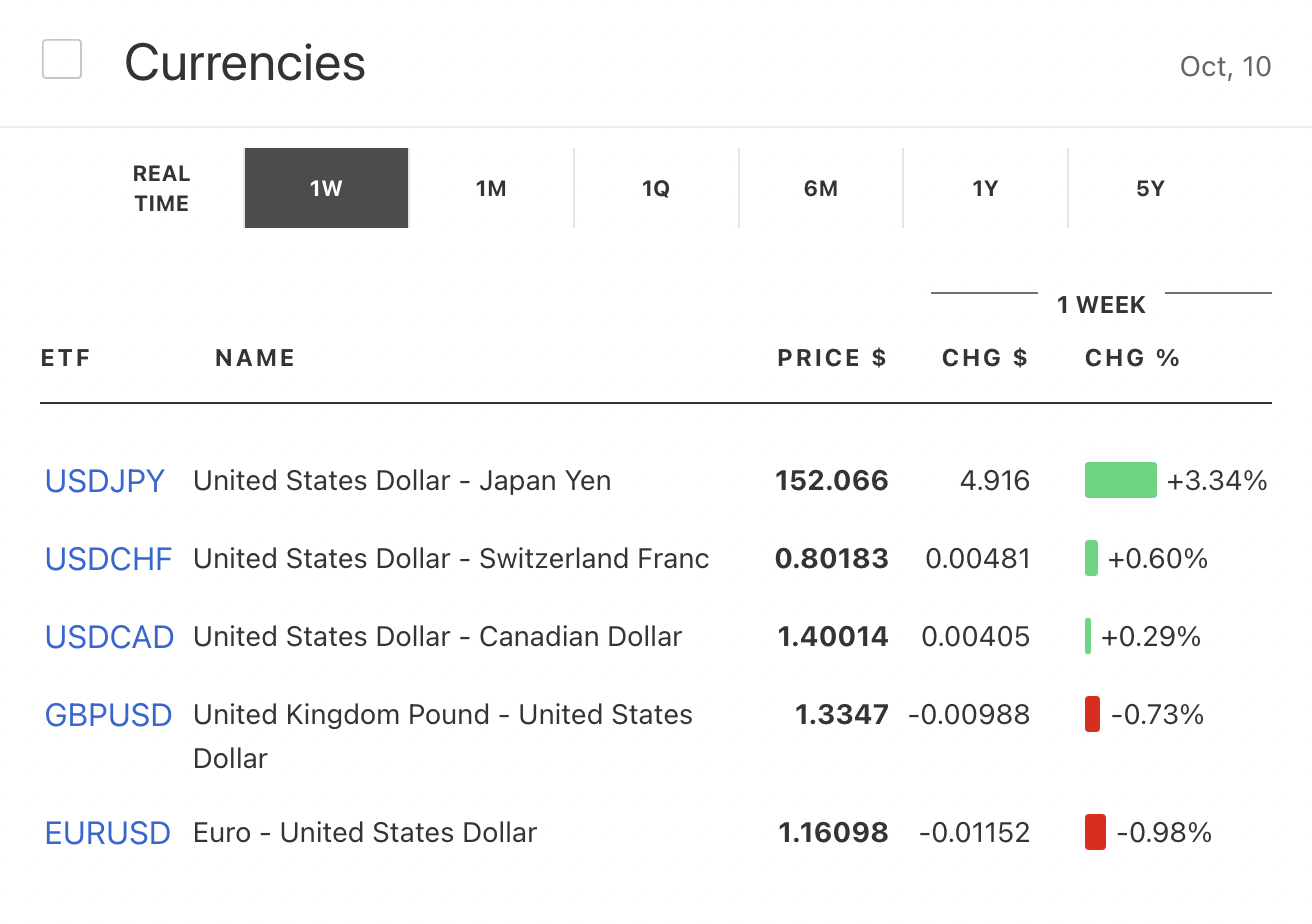Image resolution: width=1312 pixels, height=924 pixels.
Task: Sort by the PRICE $ column header
Action: [832, 358]
